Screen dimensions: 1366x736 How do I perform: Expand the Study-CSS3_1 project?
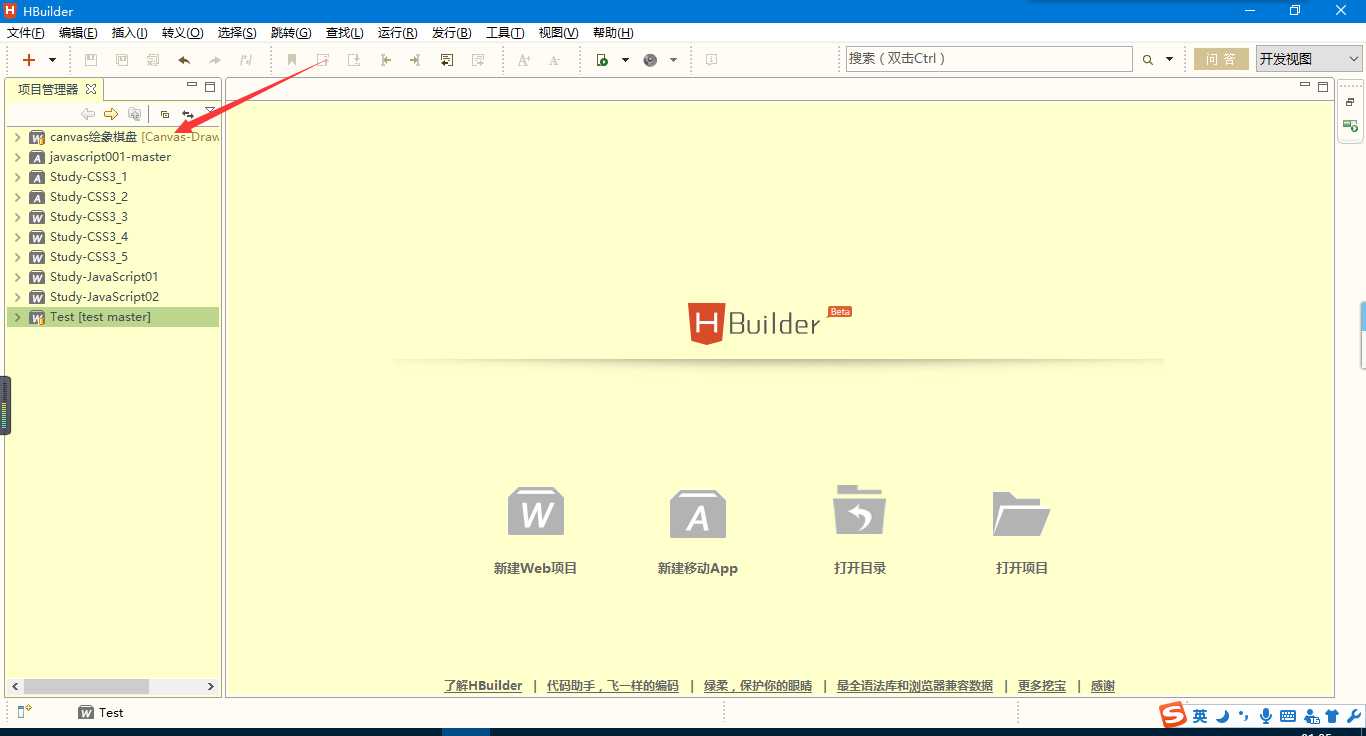coord(17,177)
